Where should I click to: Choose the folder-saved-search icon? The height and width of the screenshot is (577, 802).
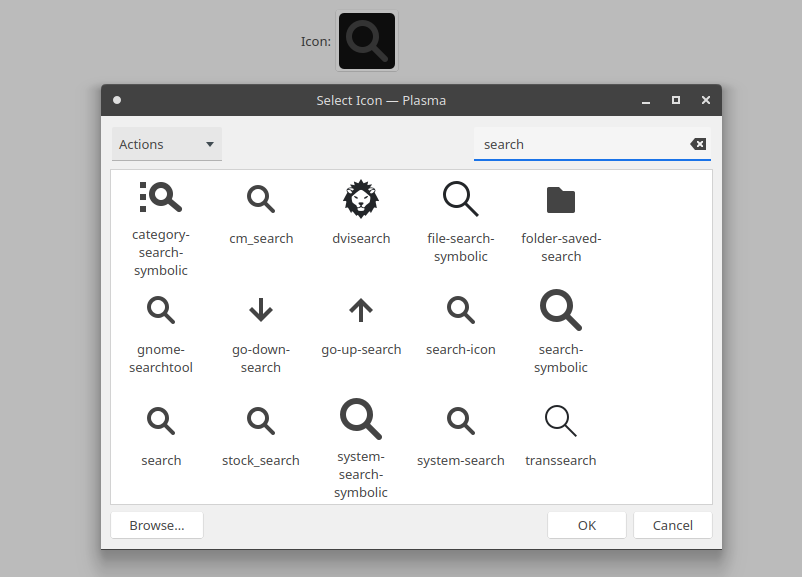click(561, 200)
